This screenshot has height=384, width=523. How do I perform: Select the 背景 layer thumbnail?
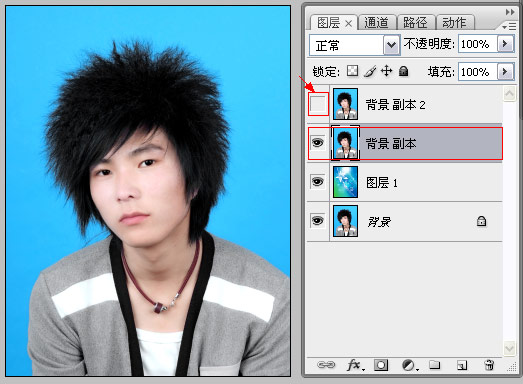click(346, 221)
